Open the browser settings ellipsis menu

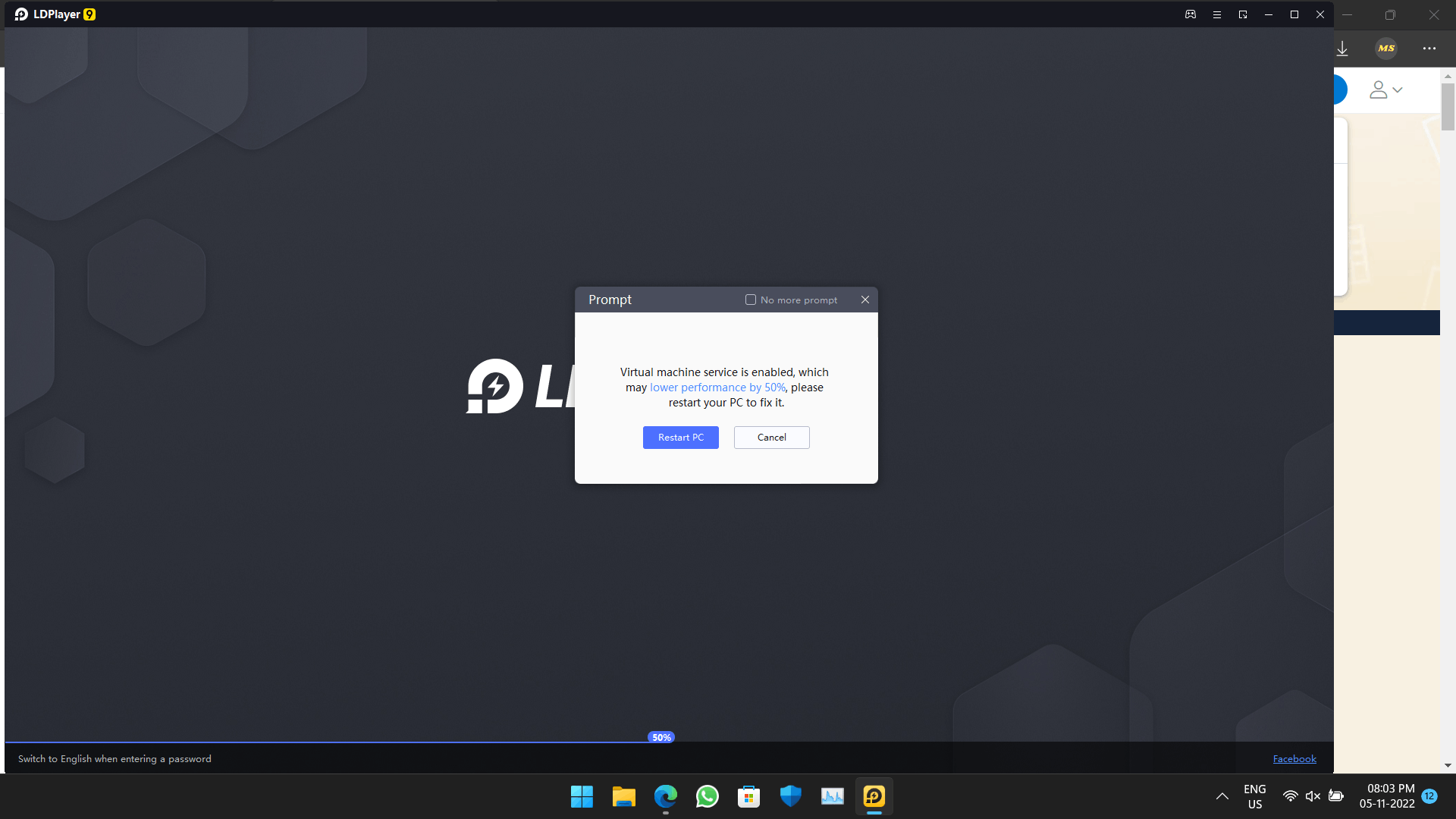click(x=1429, y=49)
